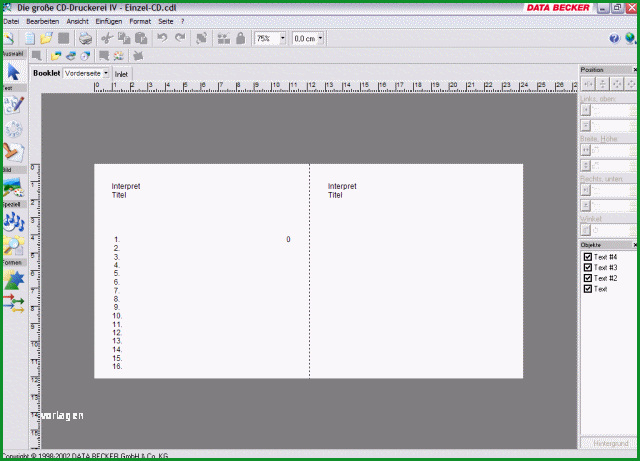This screenshot has height=461, width=640.
Task: Open the Einfügen menu
Action: (x=109, y=21)
